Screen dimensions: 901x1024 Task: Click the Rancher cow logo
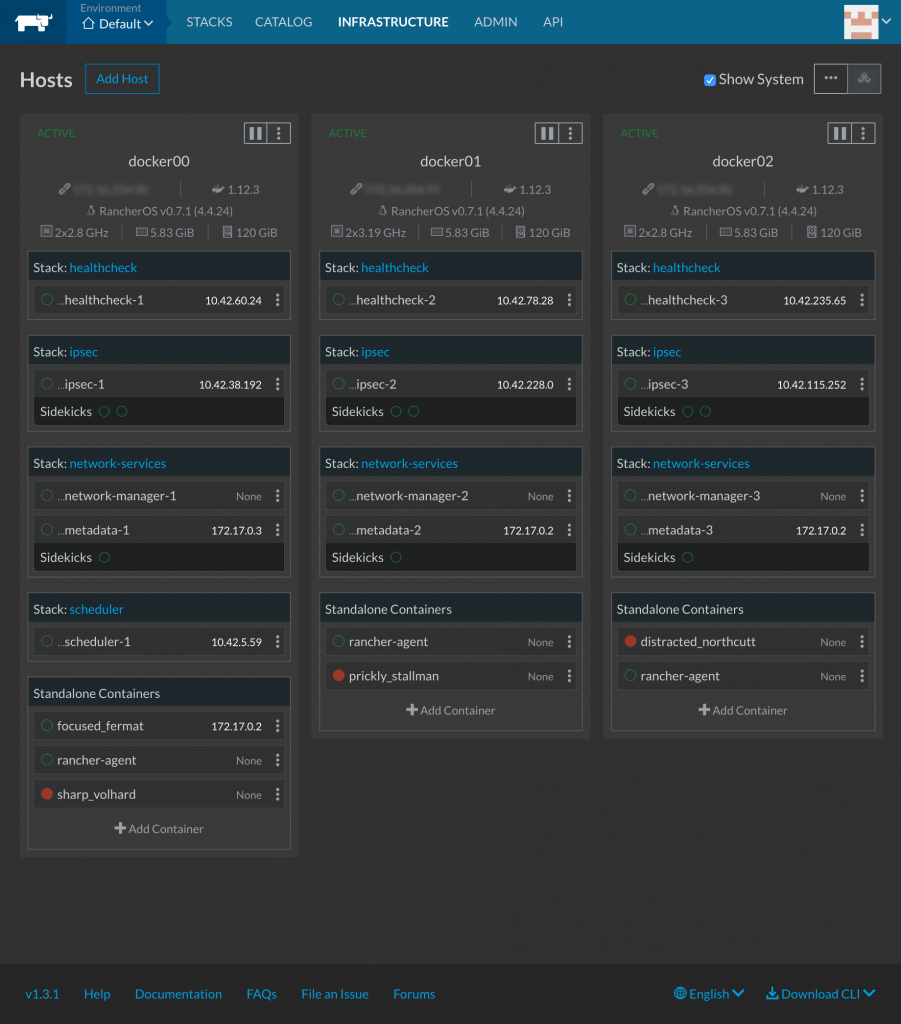[x=33, y=23]
